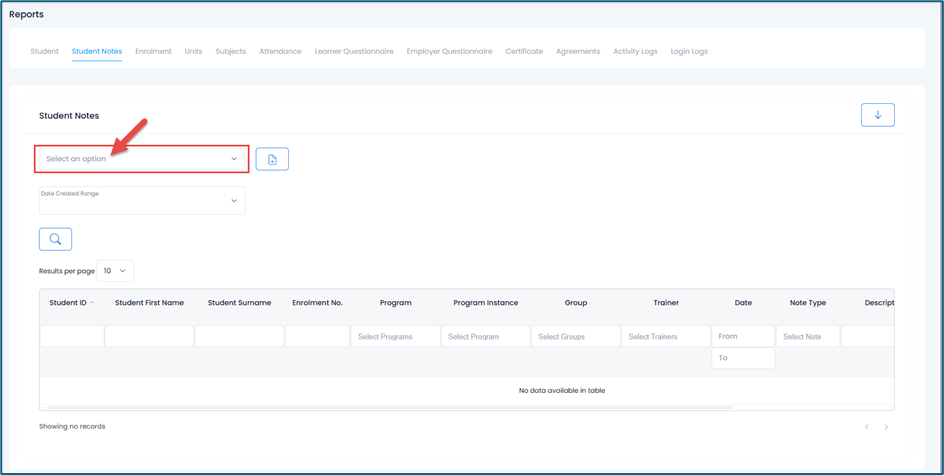Switch to the Enrolment tab
This screenshot has width=944, height=475.
(x=153, y=51)
